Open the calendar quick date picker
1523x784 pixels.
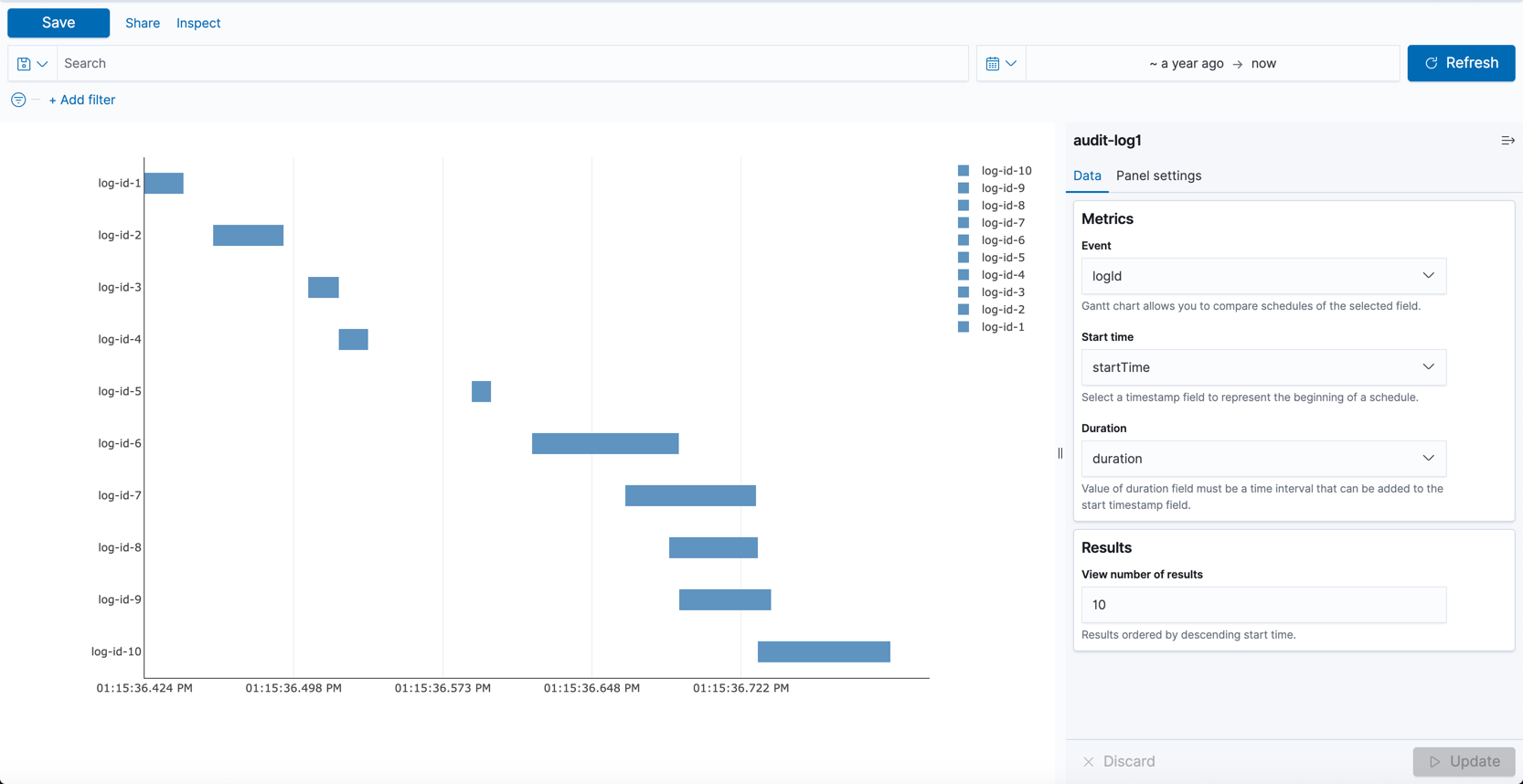[1001, 64]
